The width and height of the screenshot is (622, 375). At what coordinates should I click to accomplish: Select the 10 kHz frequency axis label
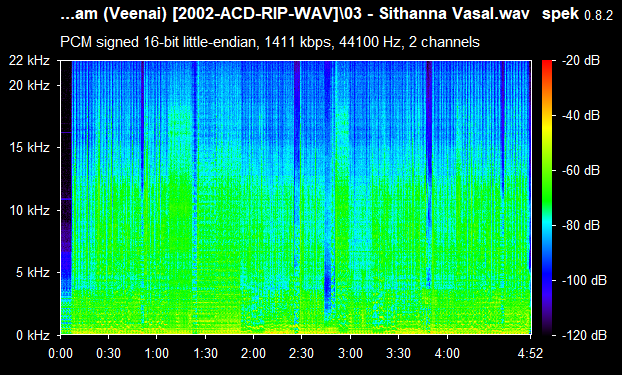[x=30, y=210]
